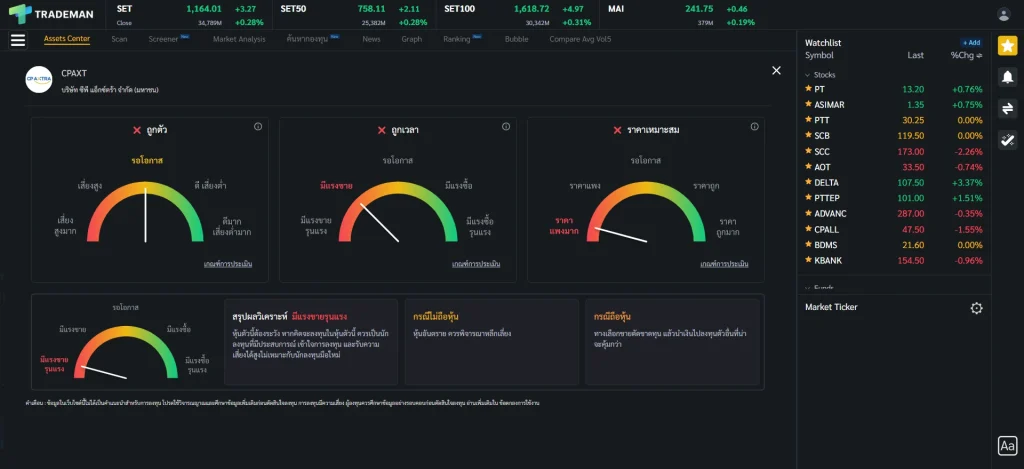Viewport: 1024px width, 469px height.
Task: Toggle the star beside KBANK
Action: [808, 260]
